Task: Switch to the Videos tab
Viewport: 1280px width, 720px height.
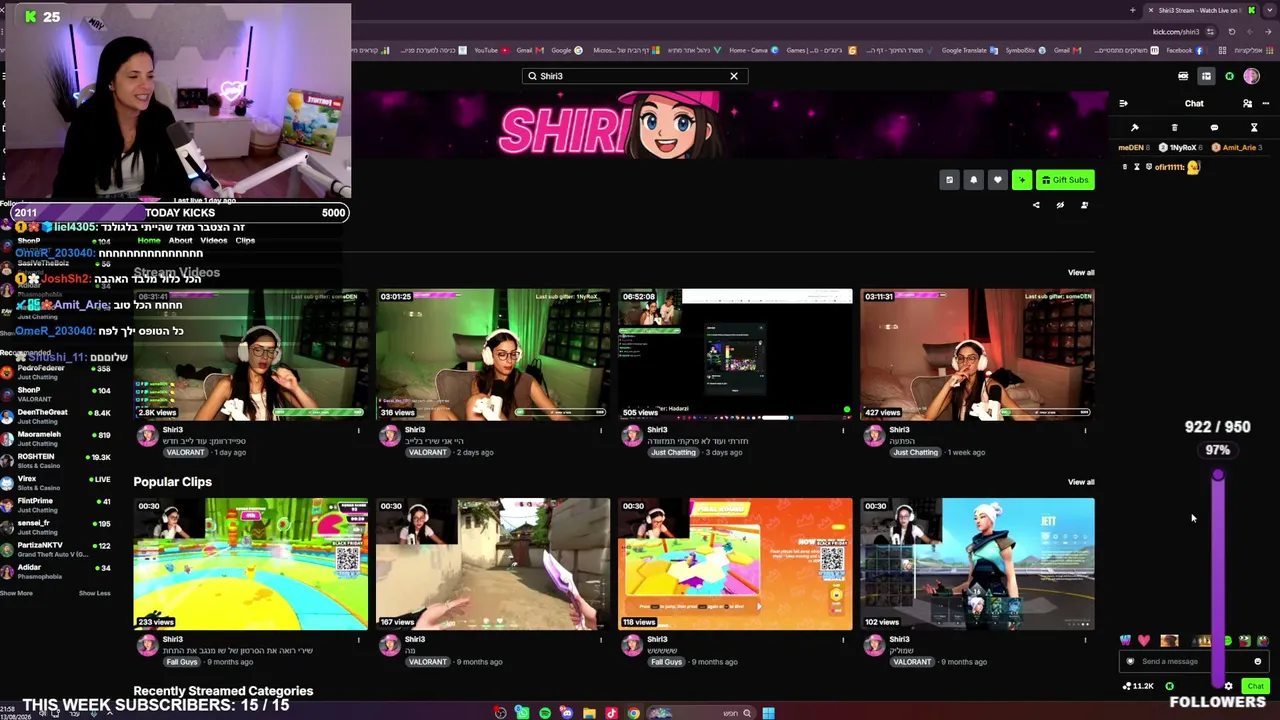Action: click(214, 241)
